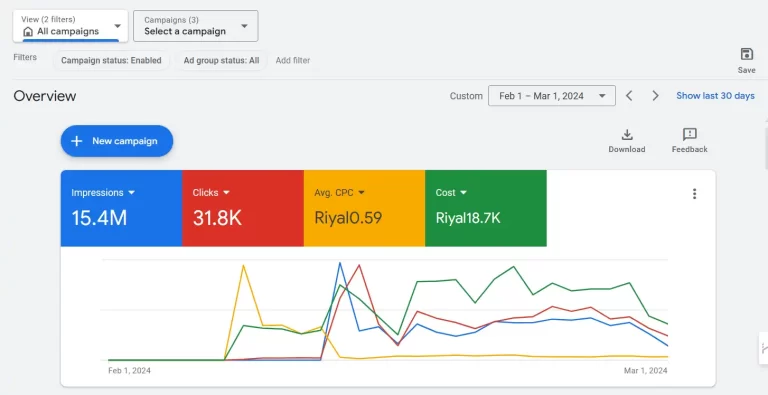Click the side panel chart tab at right edge
Image resolution: width=768 pixels, height=395 pixels.
pyautogui.click(x=763, y=348)
